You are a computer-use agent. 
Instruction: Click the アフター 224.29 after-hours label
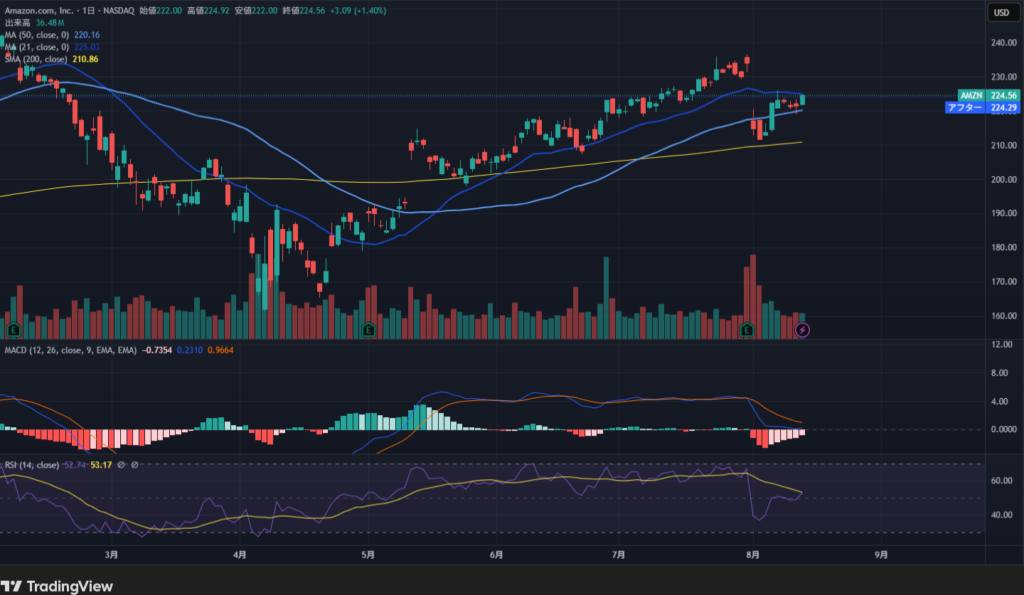click(982, 108)
